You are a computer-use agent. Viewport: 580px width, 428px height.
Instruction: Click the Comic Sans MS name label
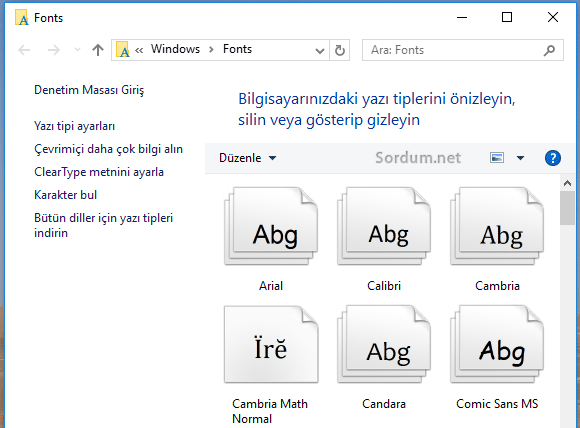497,404
